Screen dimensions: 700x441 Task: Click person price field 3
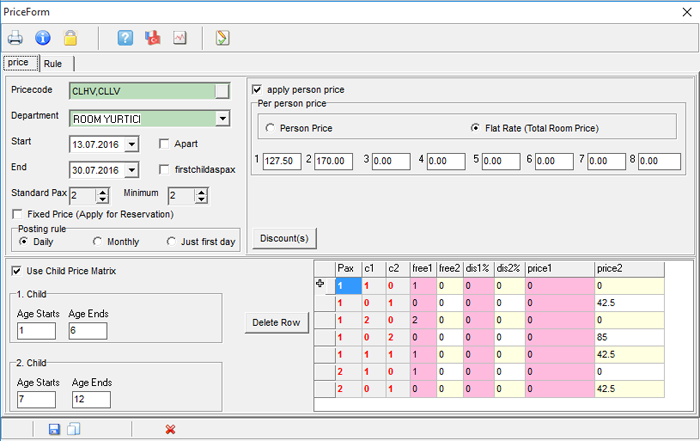391,161
